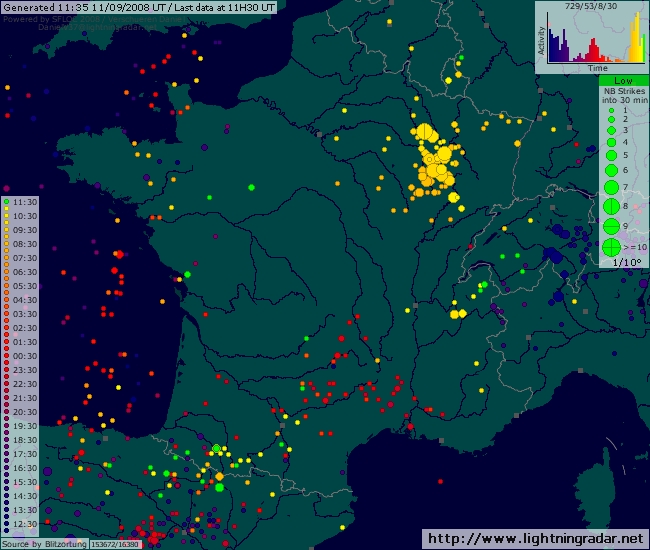Screen dimensions: 650x550
Task: Click the green 11:30 time legend dot
Action: (x=6, y=202)
